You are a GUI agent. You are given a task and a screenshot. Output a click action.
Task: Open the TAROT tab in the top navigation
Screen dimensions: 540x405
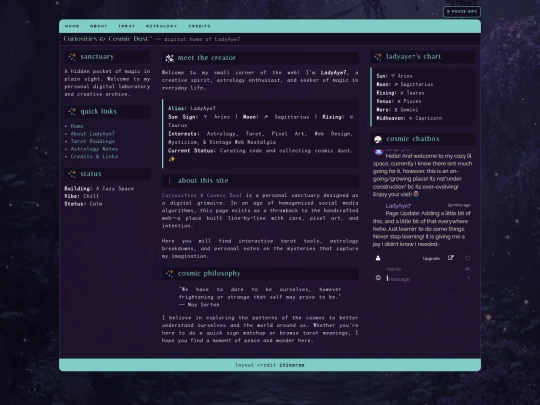pos(126,26)
